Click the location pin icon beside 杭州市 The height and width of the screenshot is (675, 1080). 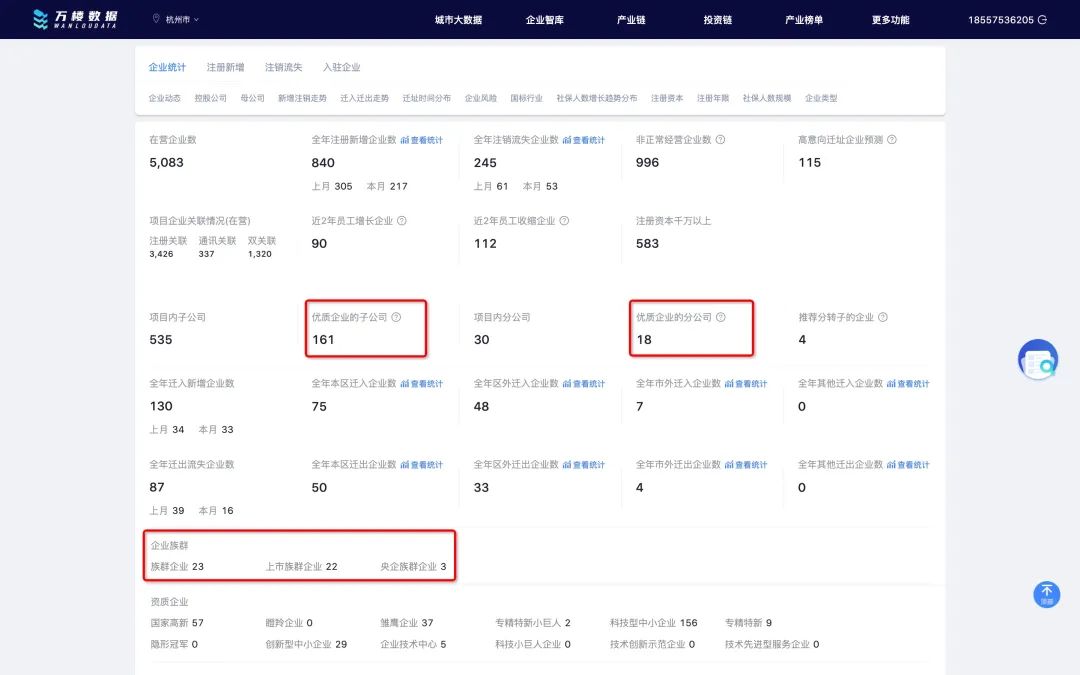156,18
